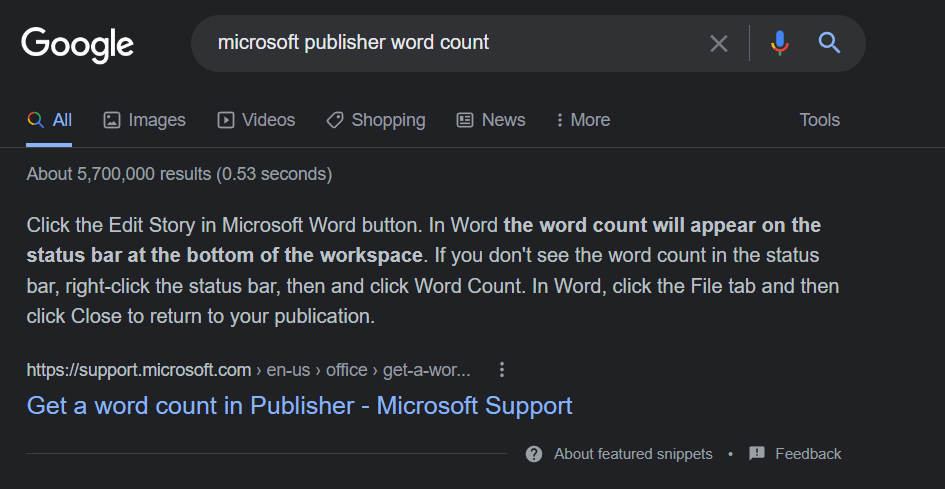Expand the More search categories menu
This screenshot has height=489, width=945.
click(582, 120)
